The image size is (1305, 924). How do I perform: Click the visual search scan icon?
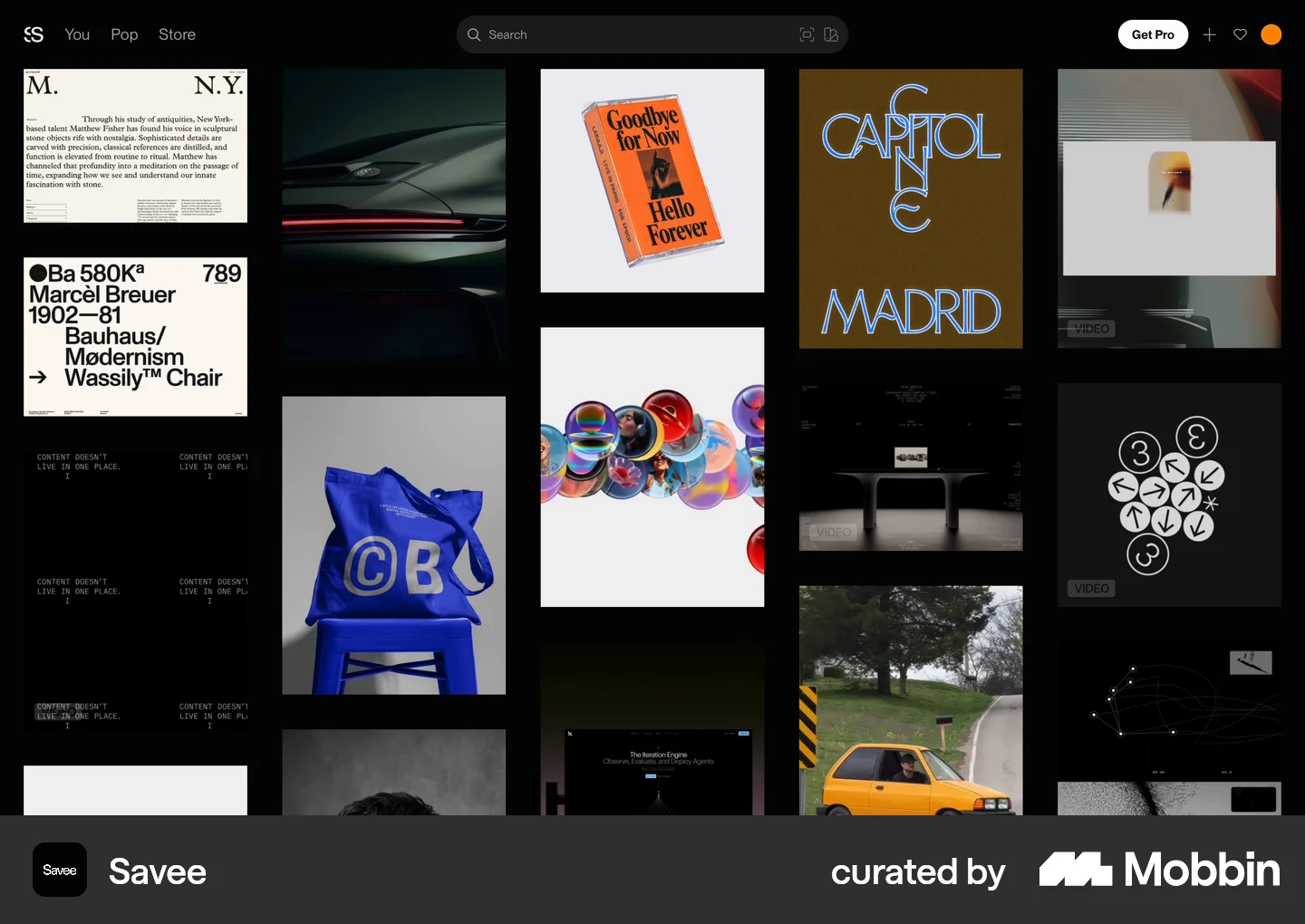click(807, 34)
